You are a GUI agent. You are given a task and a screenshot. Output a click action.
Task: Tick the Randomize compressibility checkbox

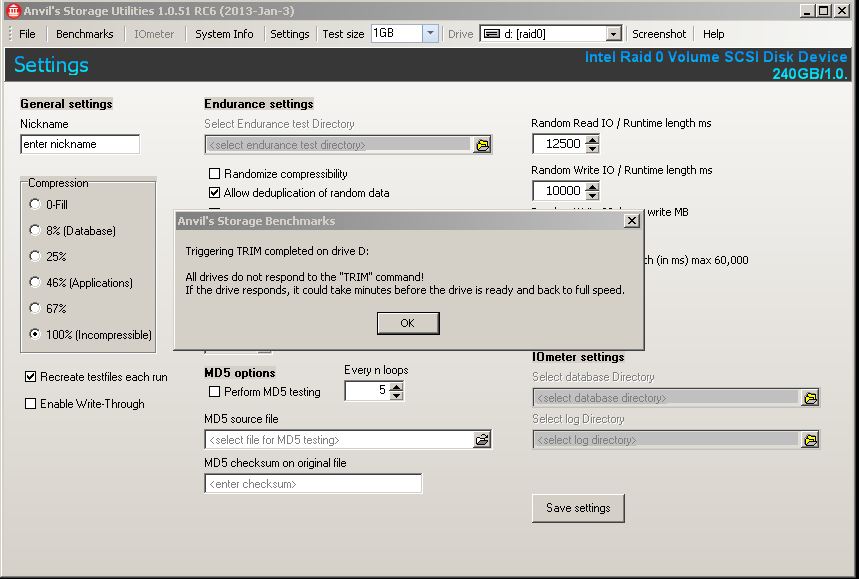pos(215,174)
